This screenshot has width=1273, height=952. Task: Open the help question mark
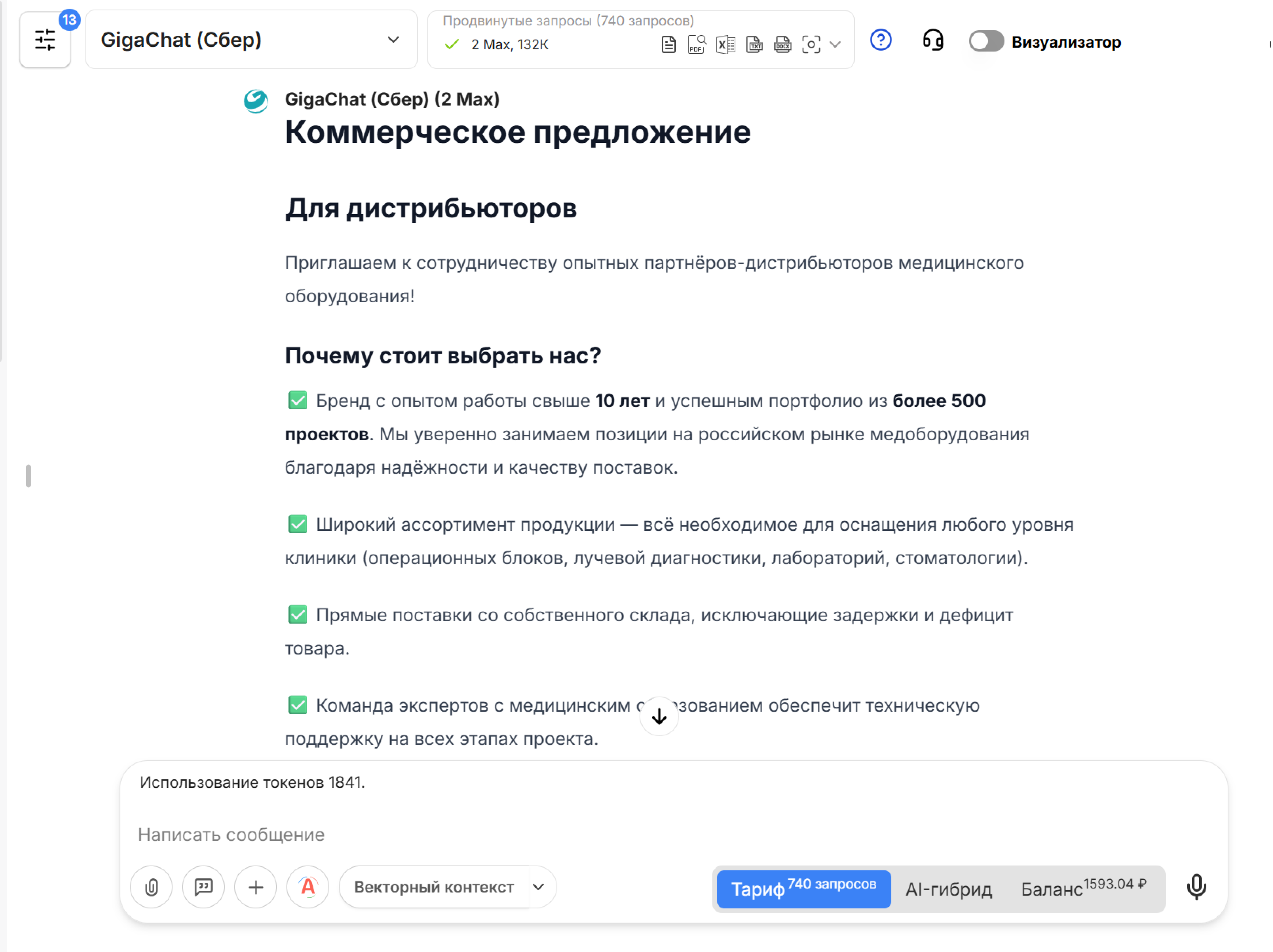click(880, 40)
